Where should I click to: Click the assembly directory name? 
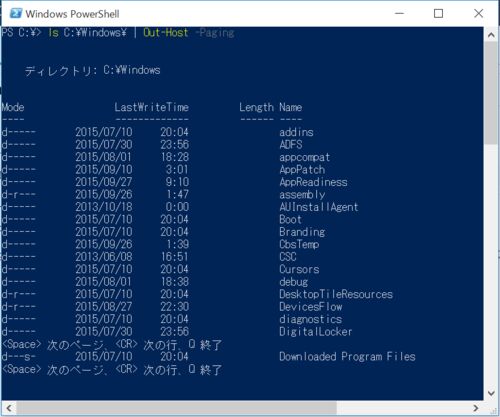click(x=302, y=195)
